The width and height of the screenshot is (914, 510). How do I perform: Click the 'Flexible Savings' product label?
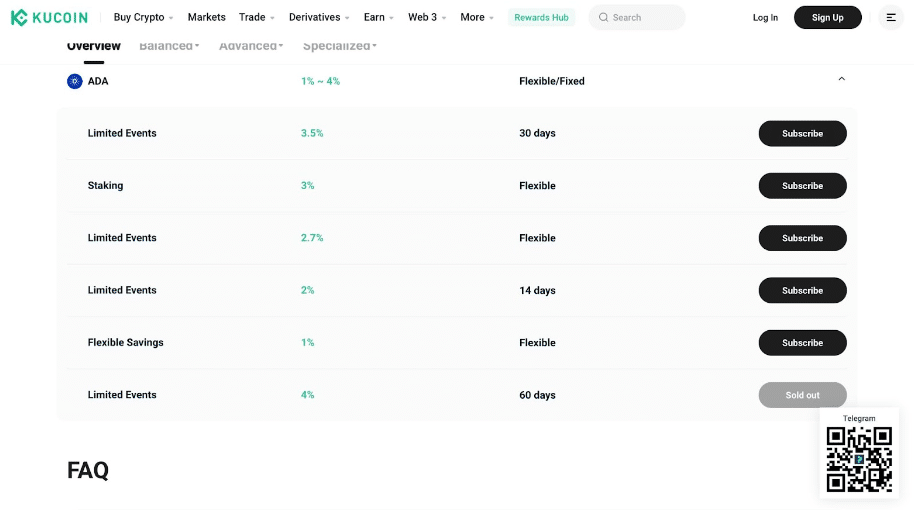[125, 343]
